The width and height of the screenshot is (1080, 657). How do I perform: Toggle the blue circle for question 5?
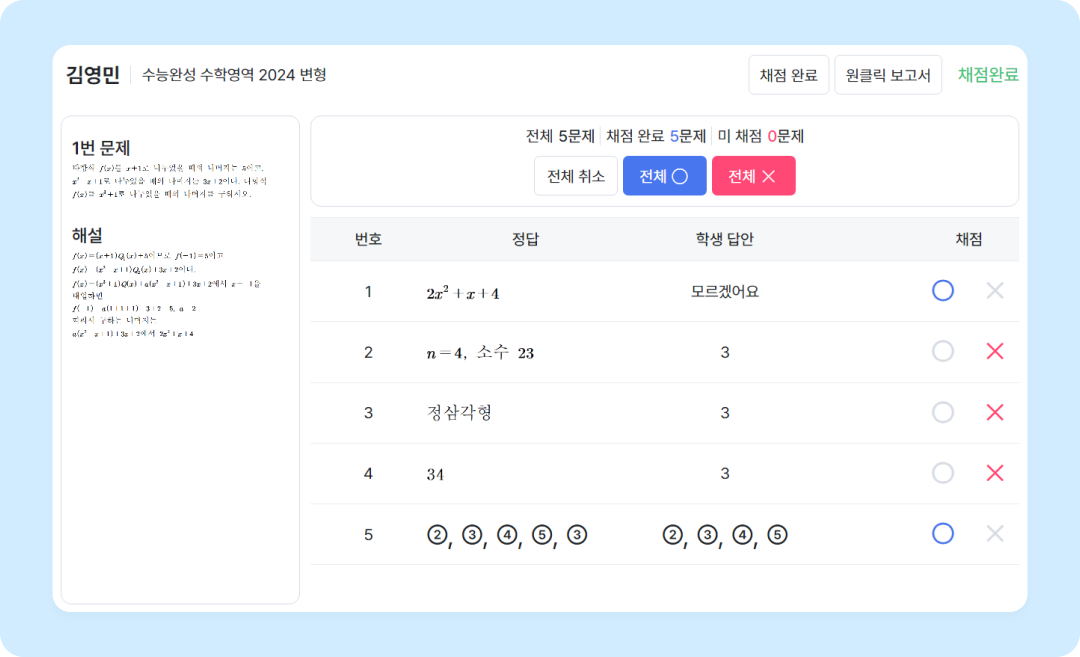tap(942, 534)
